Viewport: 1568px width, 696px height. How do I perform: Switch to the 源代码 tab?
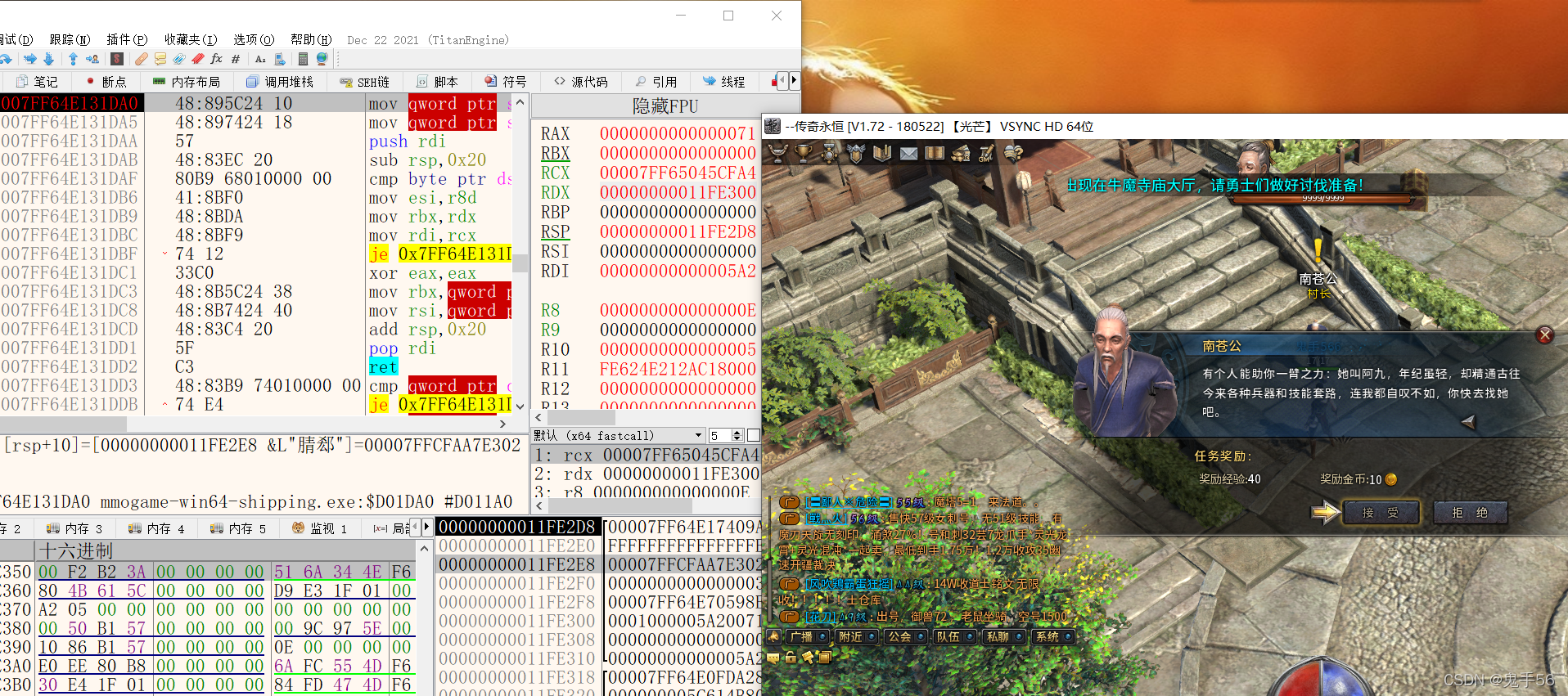pyautogui.click(x=581, y=82)
